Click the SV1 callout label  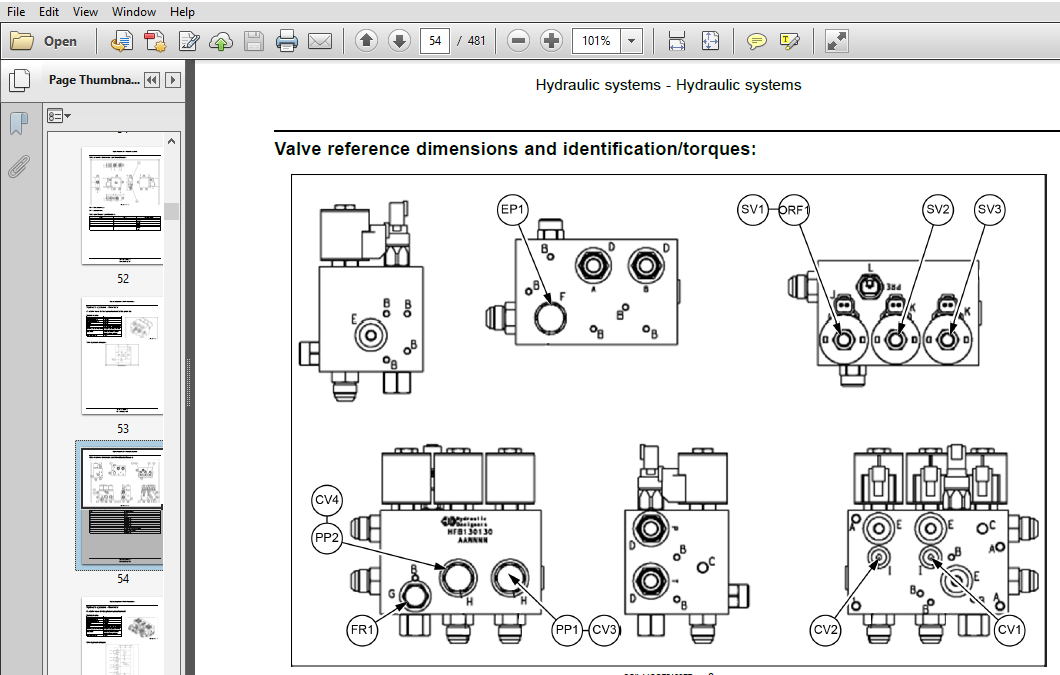pyautogui.click(x=752, y=210)
